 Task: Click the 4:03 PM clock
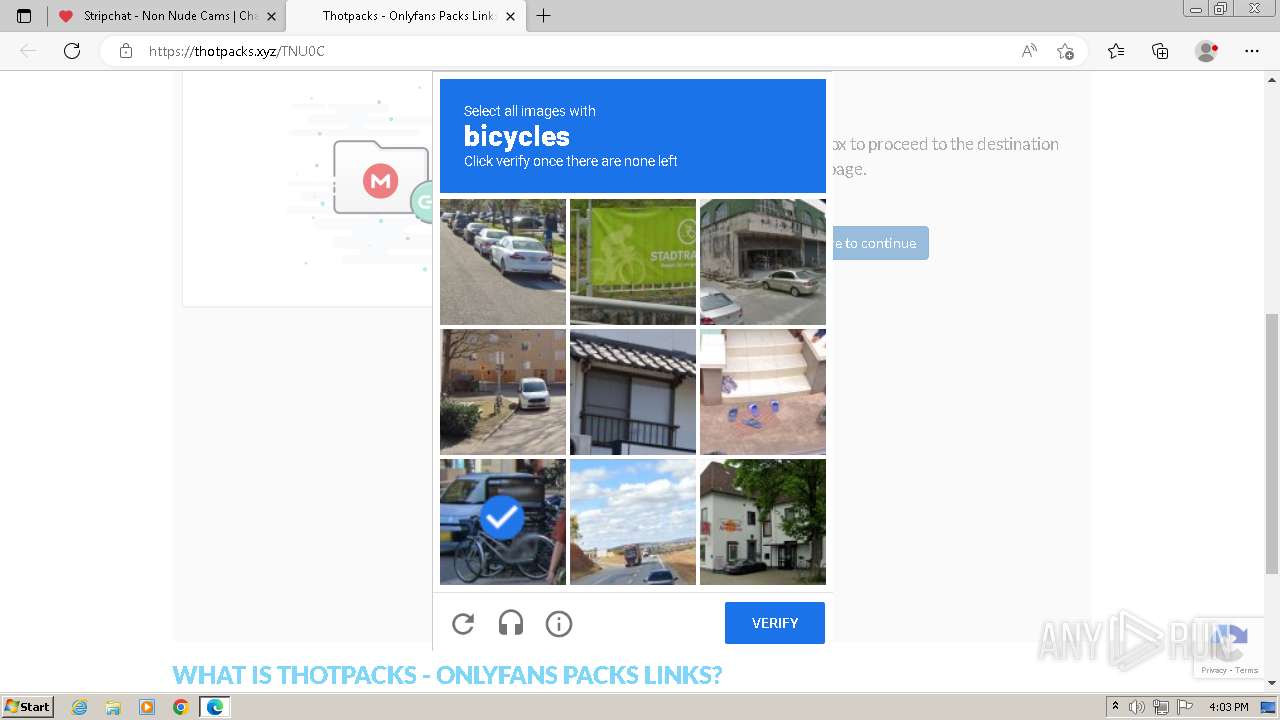pos(1229,707)
